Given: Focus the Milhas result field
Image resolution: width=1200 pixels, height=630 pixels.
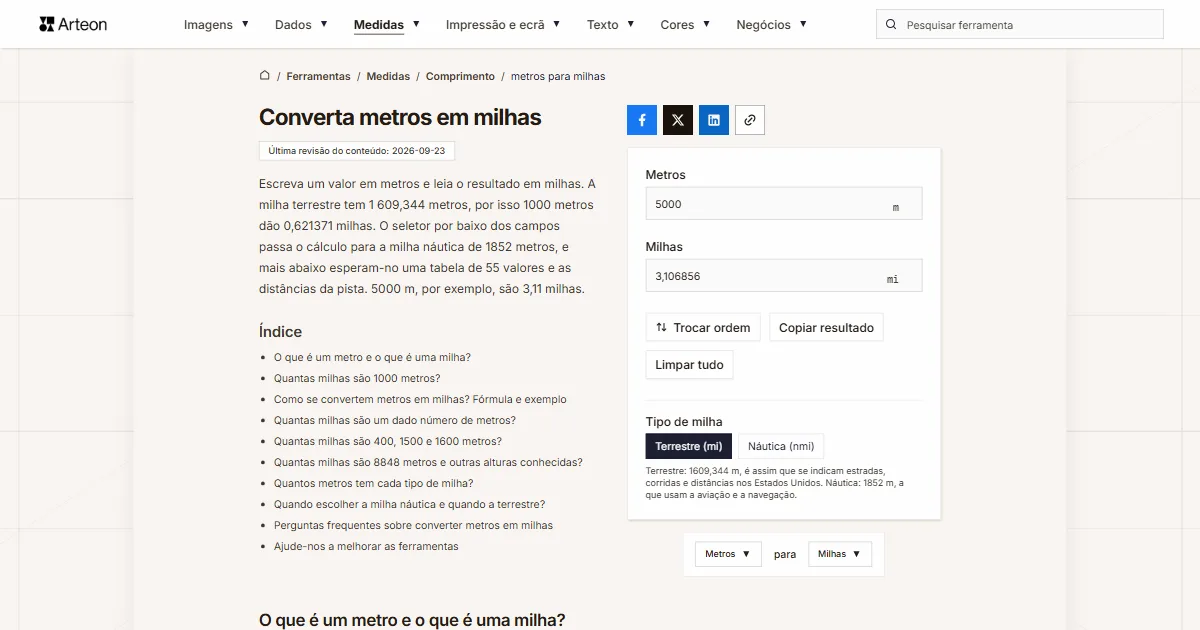Looking at the screenshot, I should 784,276.
